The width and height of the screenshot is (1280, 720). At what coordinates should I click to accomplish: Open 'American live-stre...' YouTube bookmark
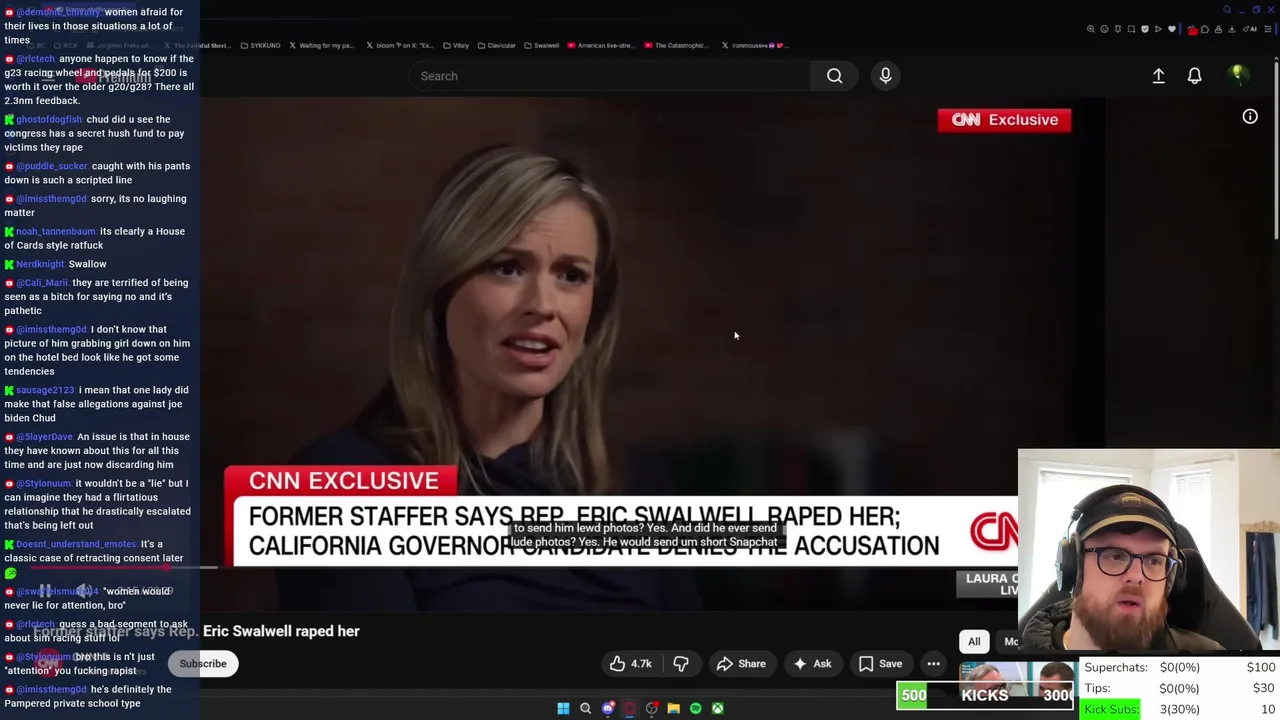601,45
